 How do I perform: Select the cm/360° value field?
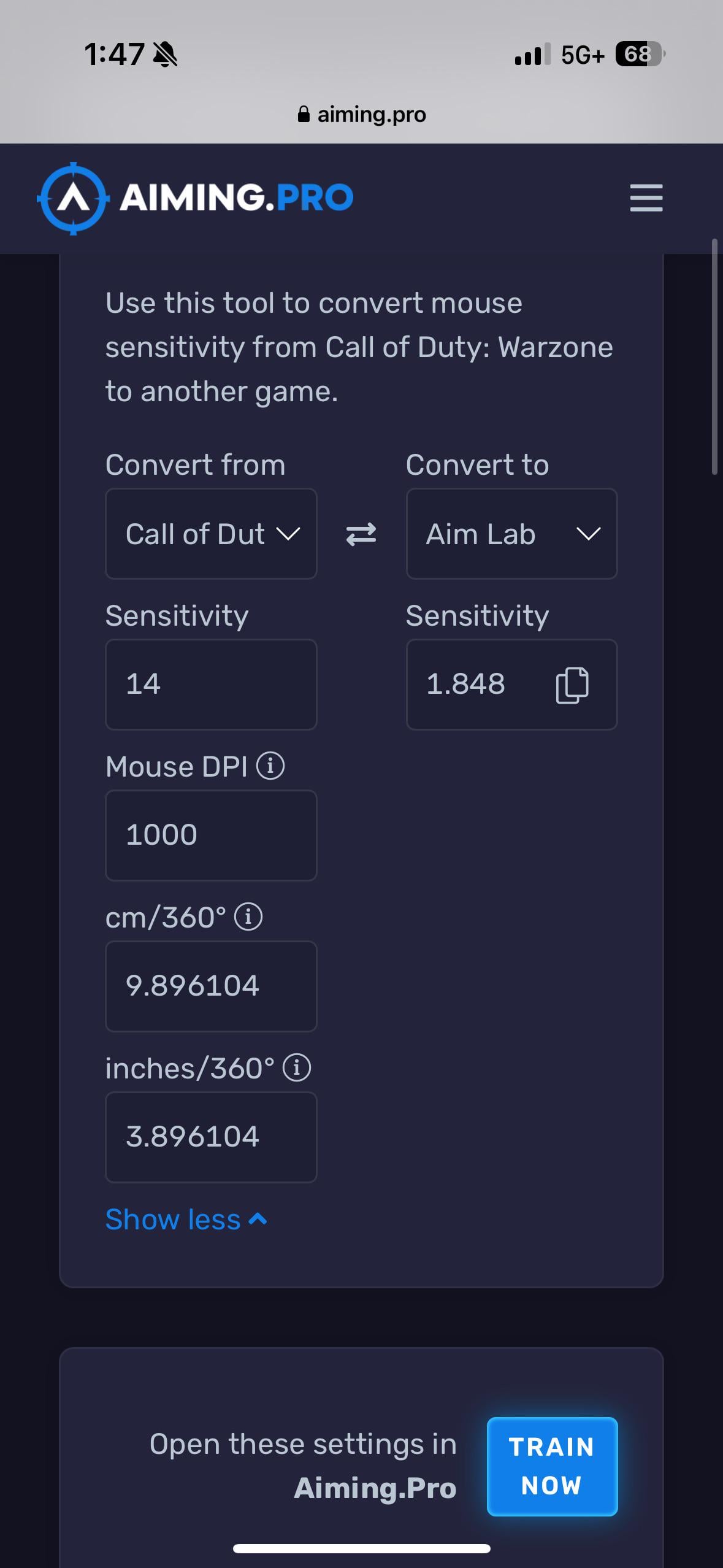[x=211, y=986]
